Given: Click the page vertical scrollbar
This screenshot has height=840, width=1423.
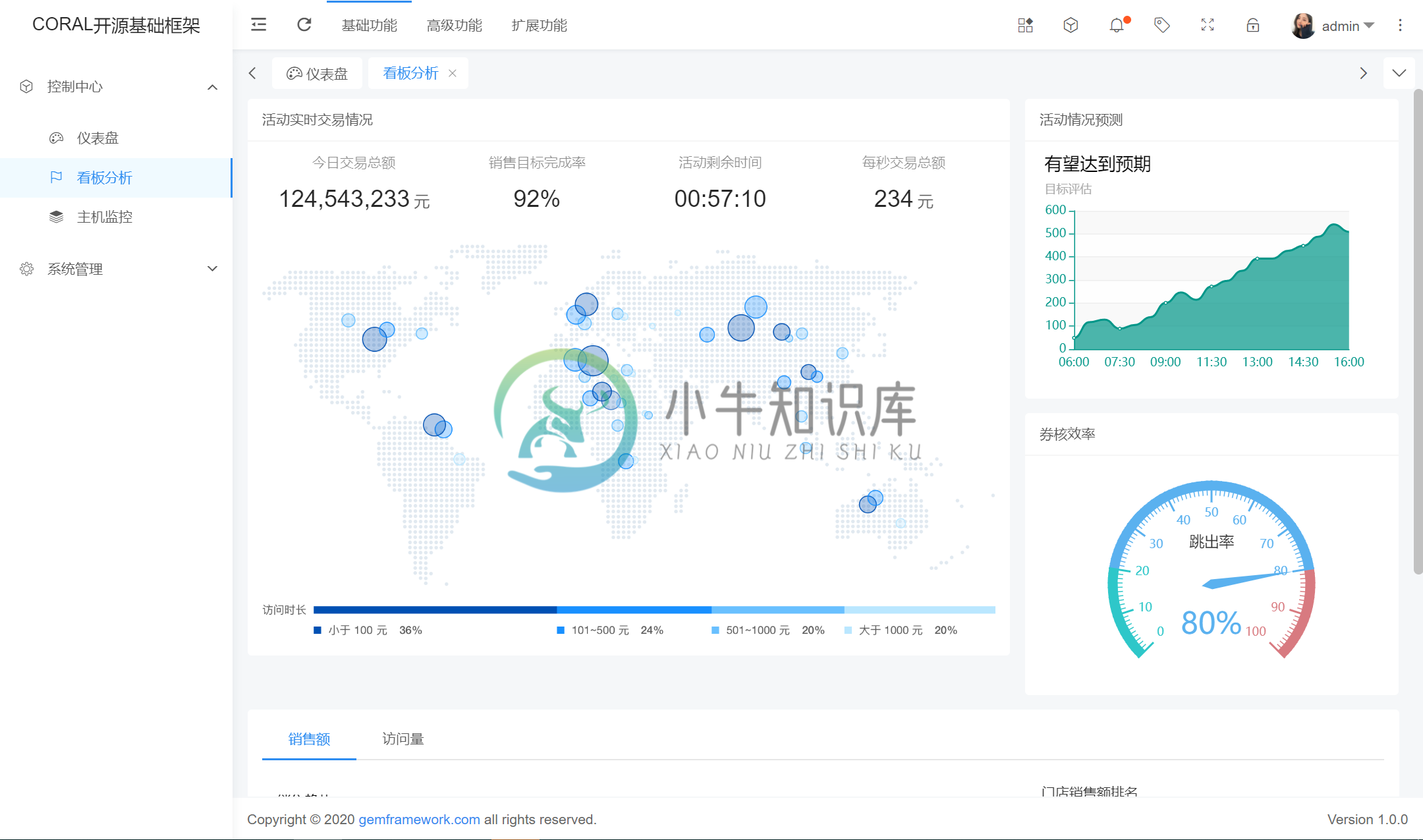Looking at the screenshot, I should (x=1418, y=332).
